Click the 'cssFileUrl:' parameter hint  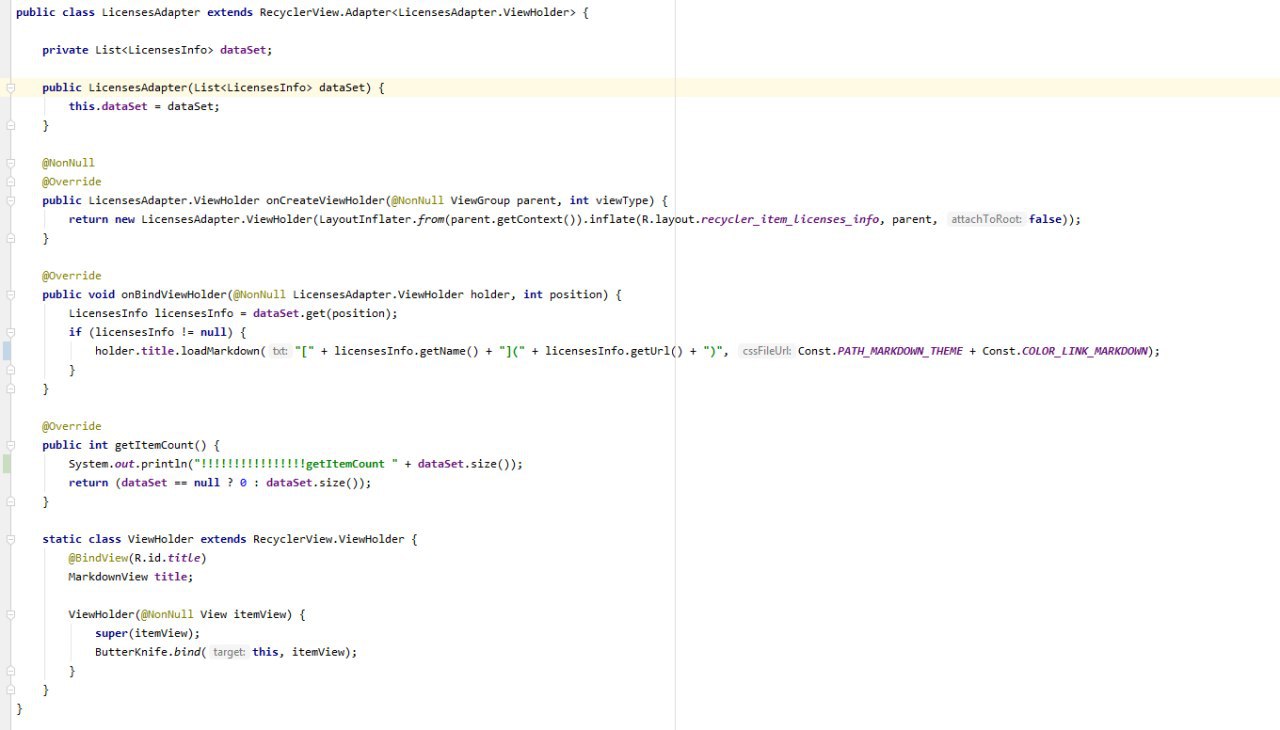point(766,351)
